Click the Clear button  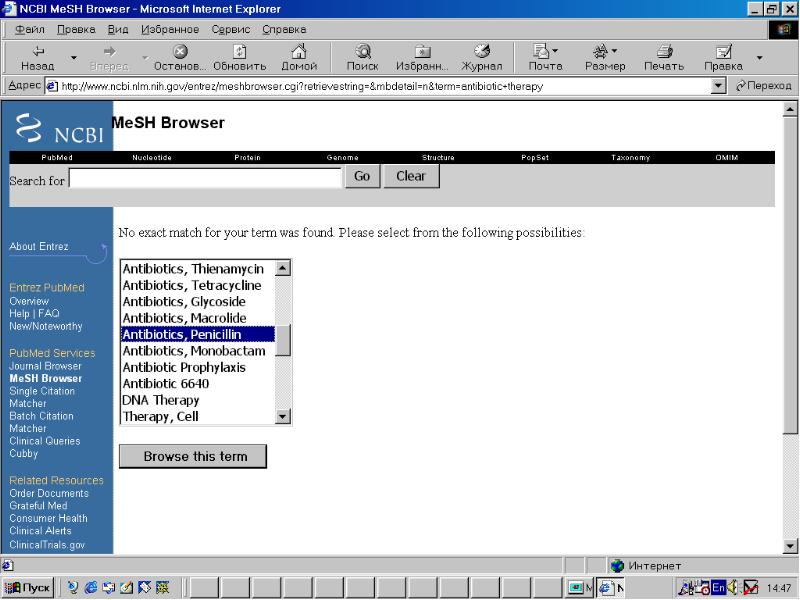(x=411, y=177)
